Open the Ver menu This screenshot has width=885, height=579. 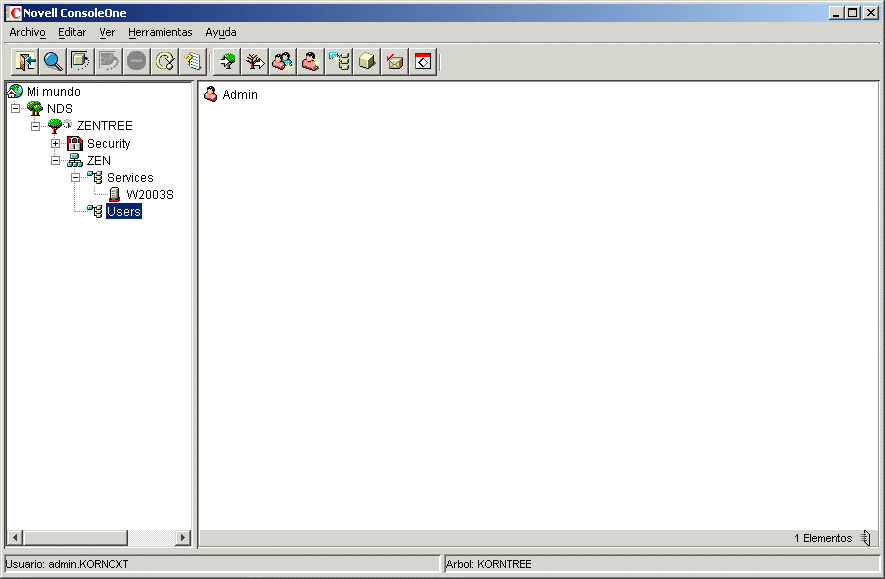pos(107,32)
